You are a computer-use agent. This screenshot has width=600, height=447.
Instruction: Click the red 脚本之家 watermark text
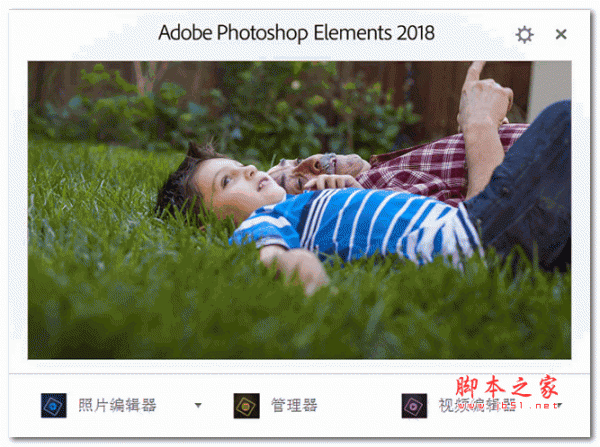tap(507, 387)
